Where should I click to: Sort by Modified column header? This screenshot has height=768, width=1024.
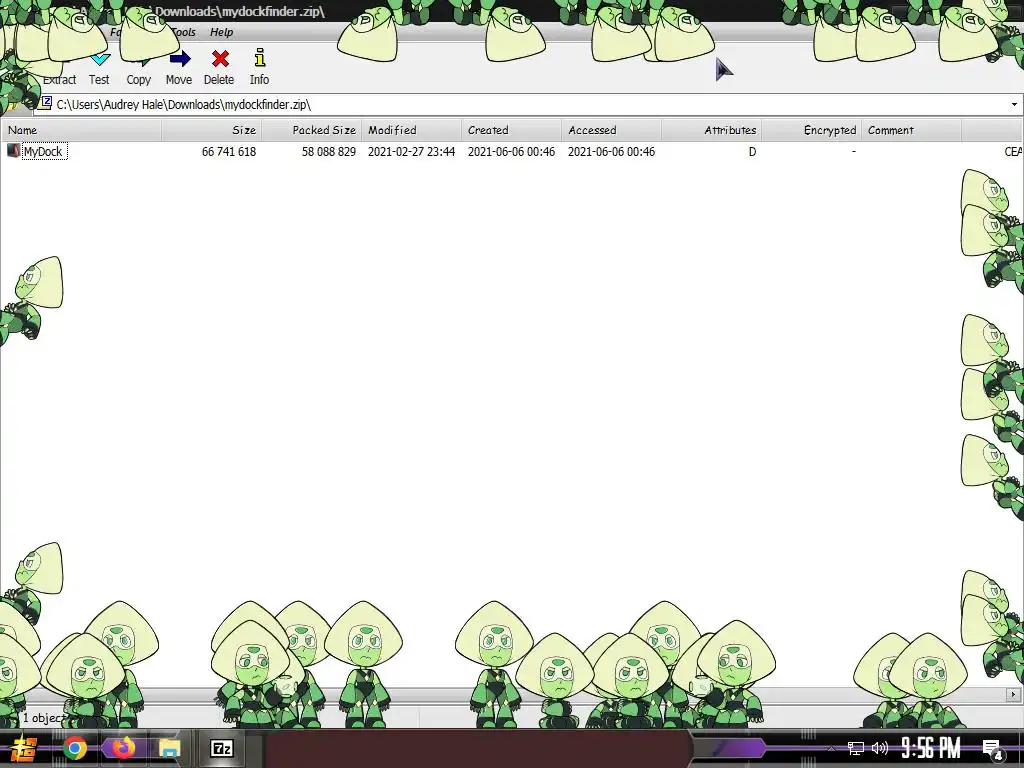tap(411, 130)
